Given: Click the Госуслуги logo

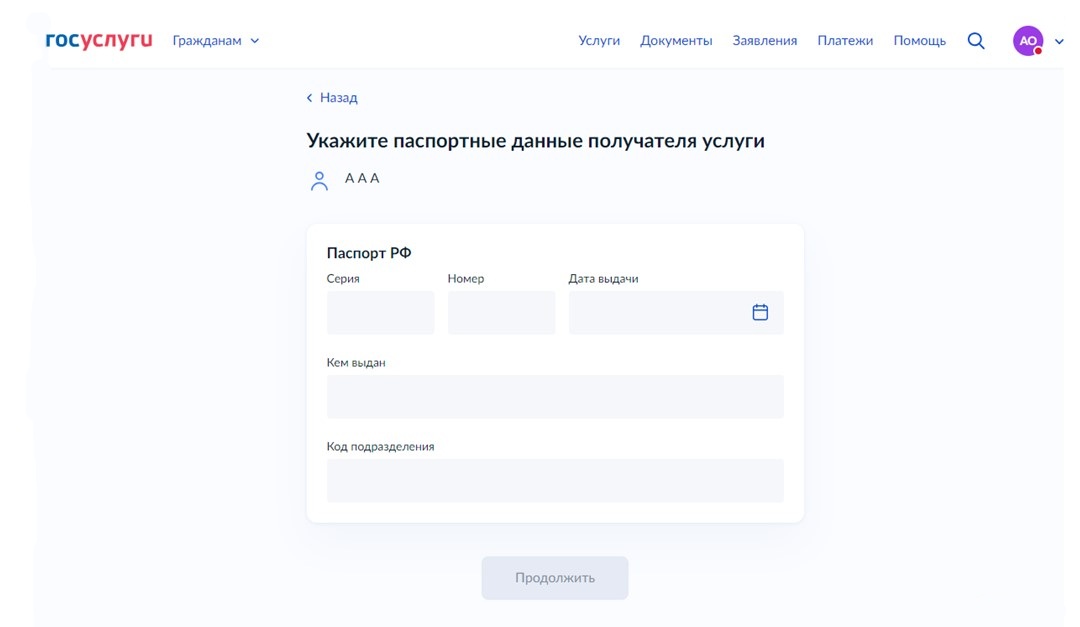Looking at the screenshot, I should (98, 41).
